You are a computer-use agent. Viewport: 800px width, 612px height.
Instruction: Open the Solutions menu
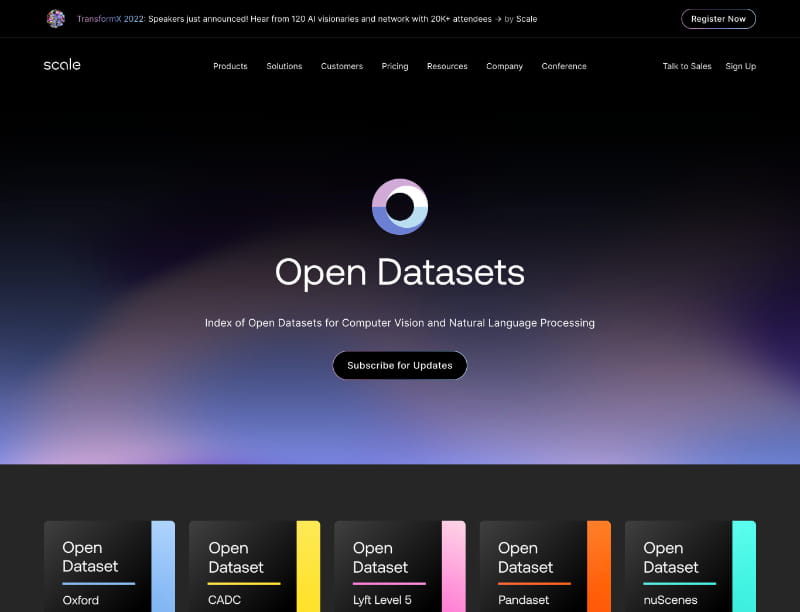coord(284,66)
